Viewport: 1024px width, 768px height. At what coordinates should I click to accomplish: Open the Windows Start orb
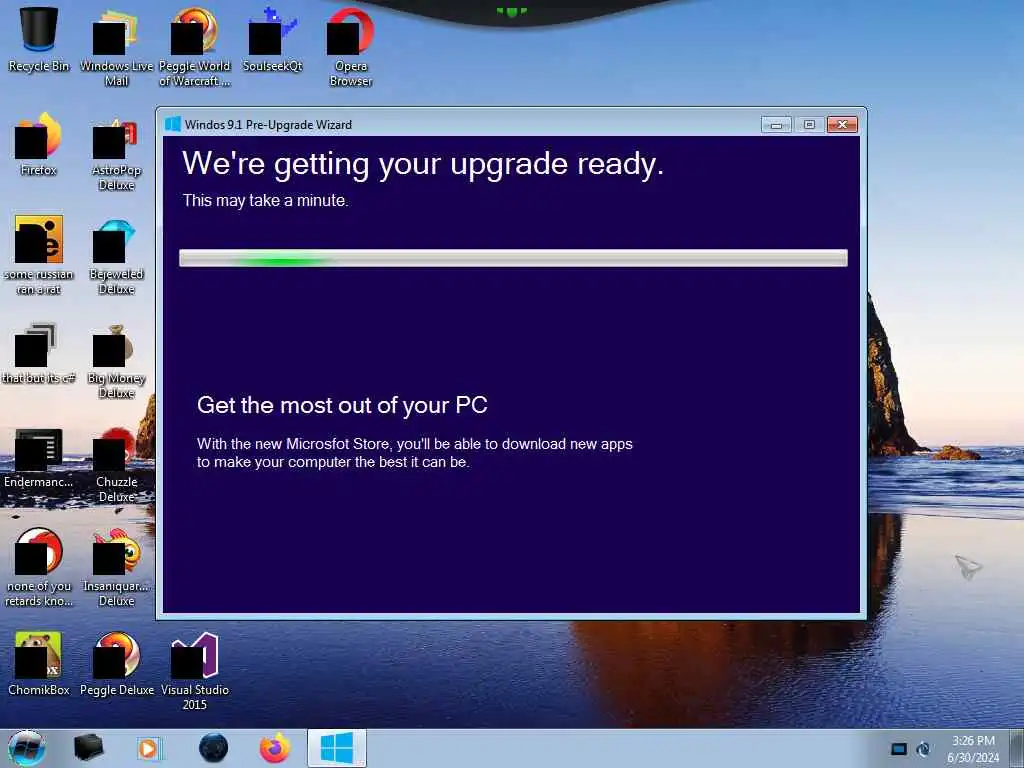[x=27, y=748]
